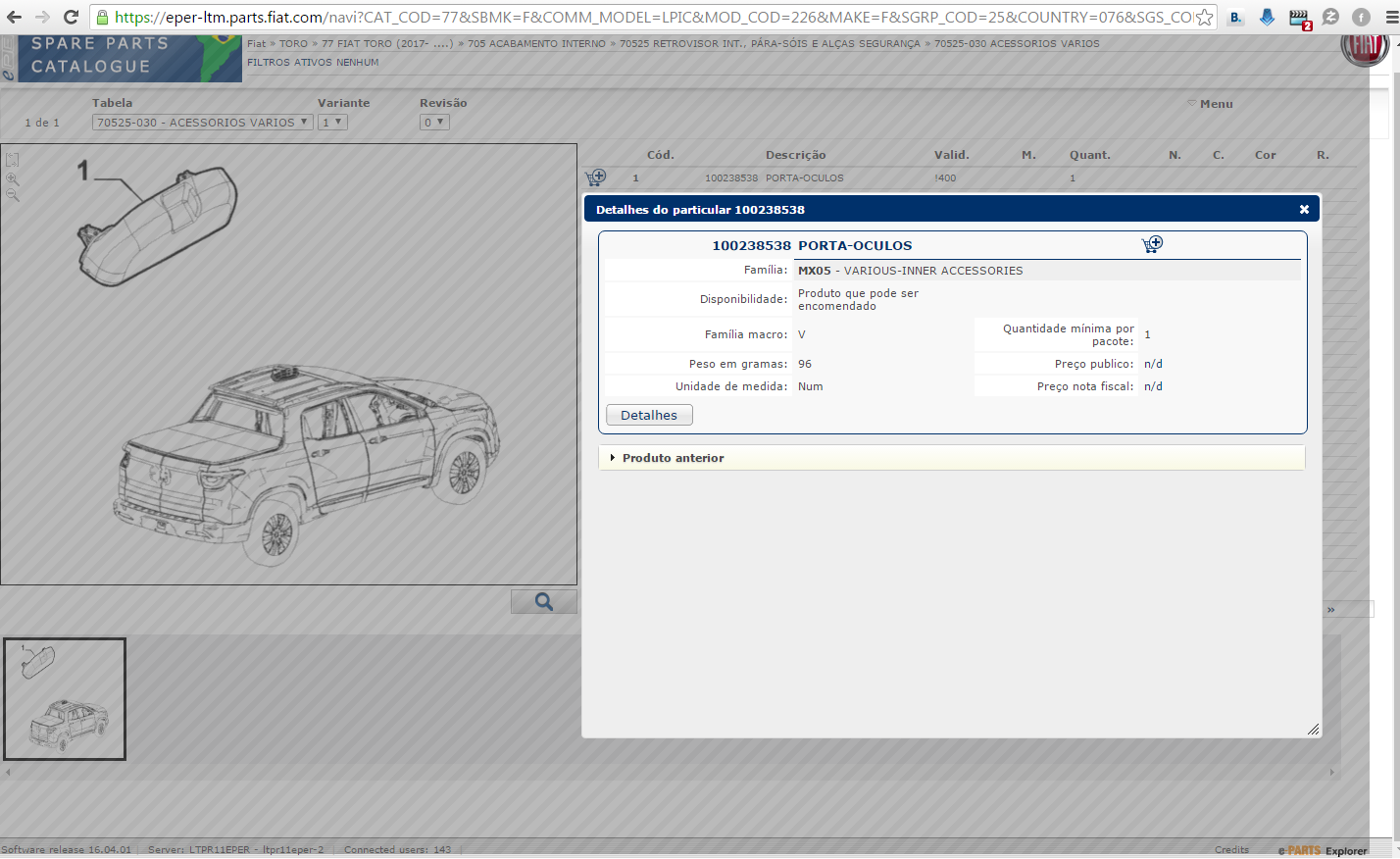The height and width of the screenshot is (859, 1400).
Task: Open the Menu expander at top right
Action: pos(1211,103)
